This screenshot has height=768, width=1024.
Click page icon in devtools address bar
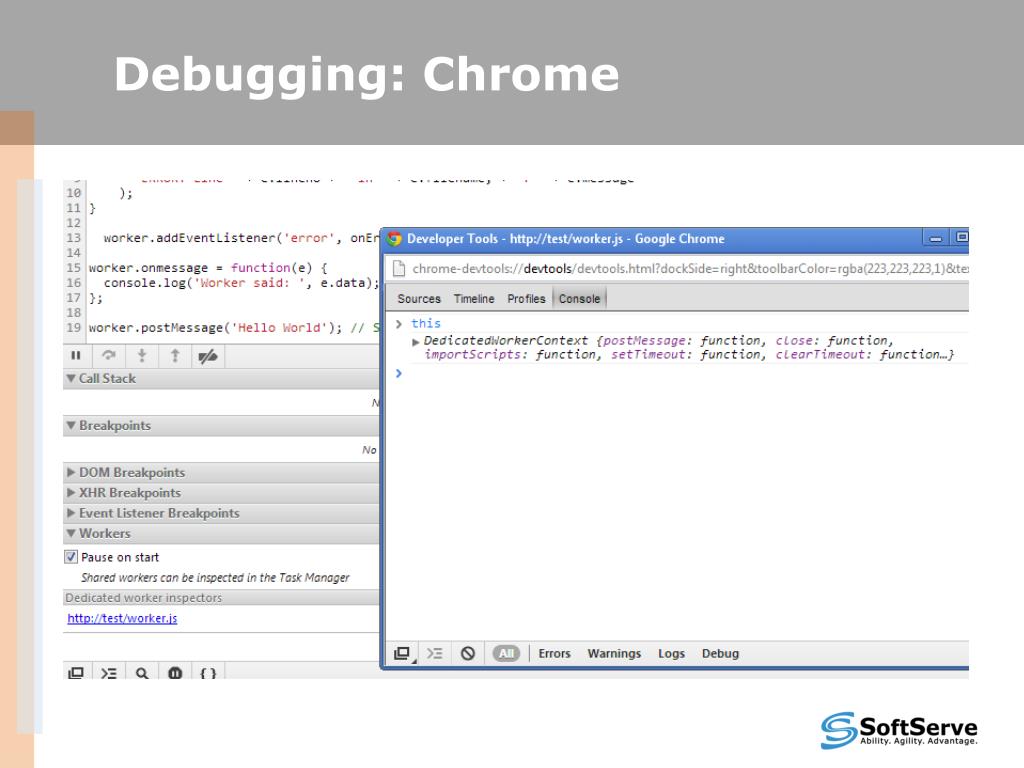[x=398, y=268]
